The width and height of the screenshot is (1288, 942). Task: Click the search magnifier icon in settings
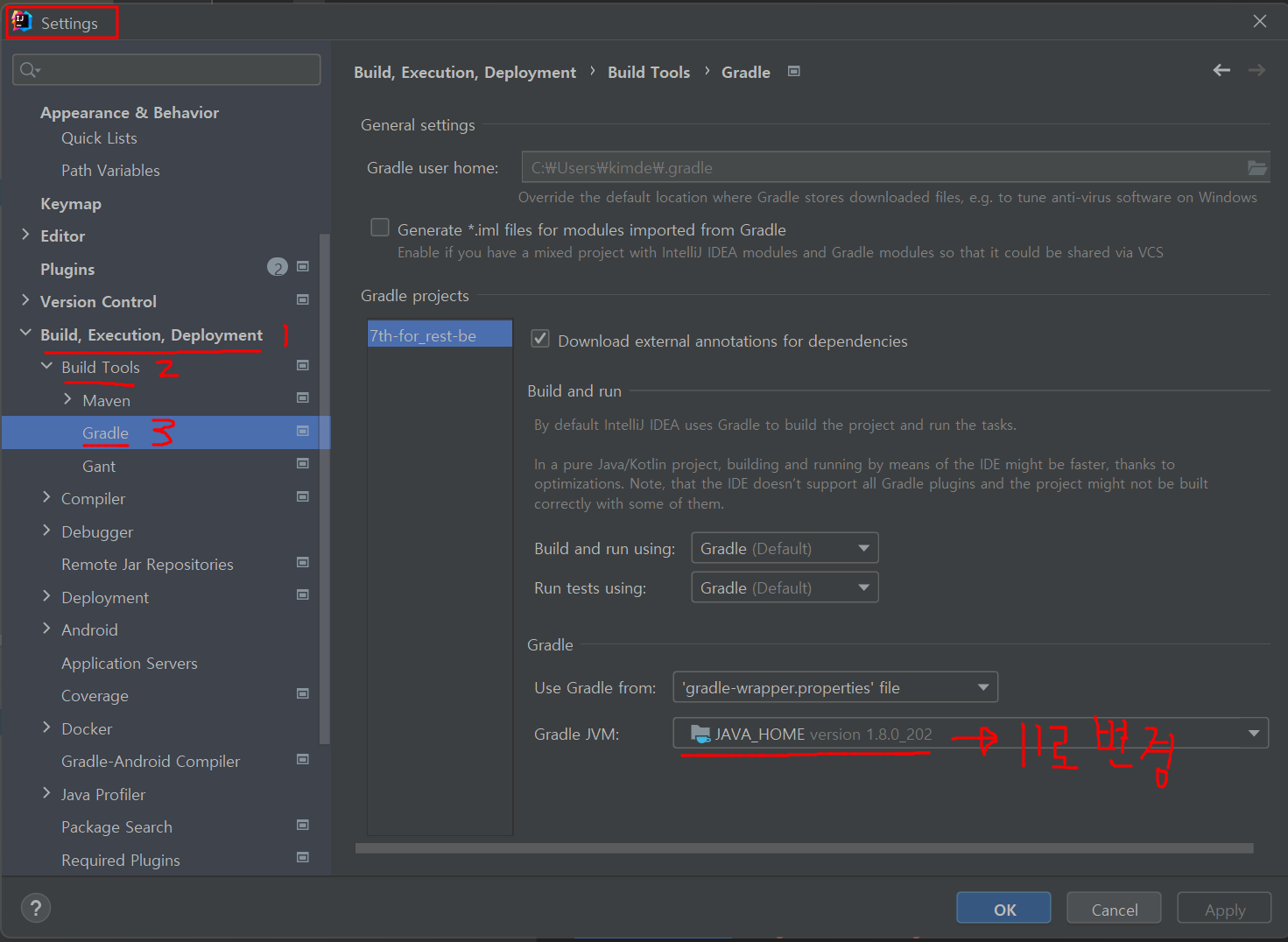pos(30,70)
